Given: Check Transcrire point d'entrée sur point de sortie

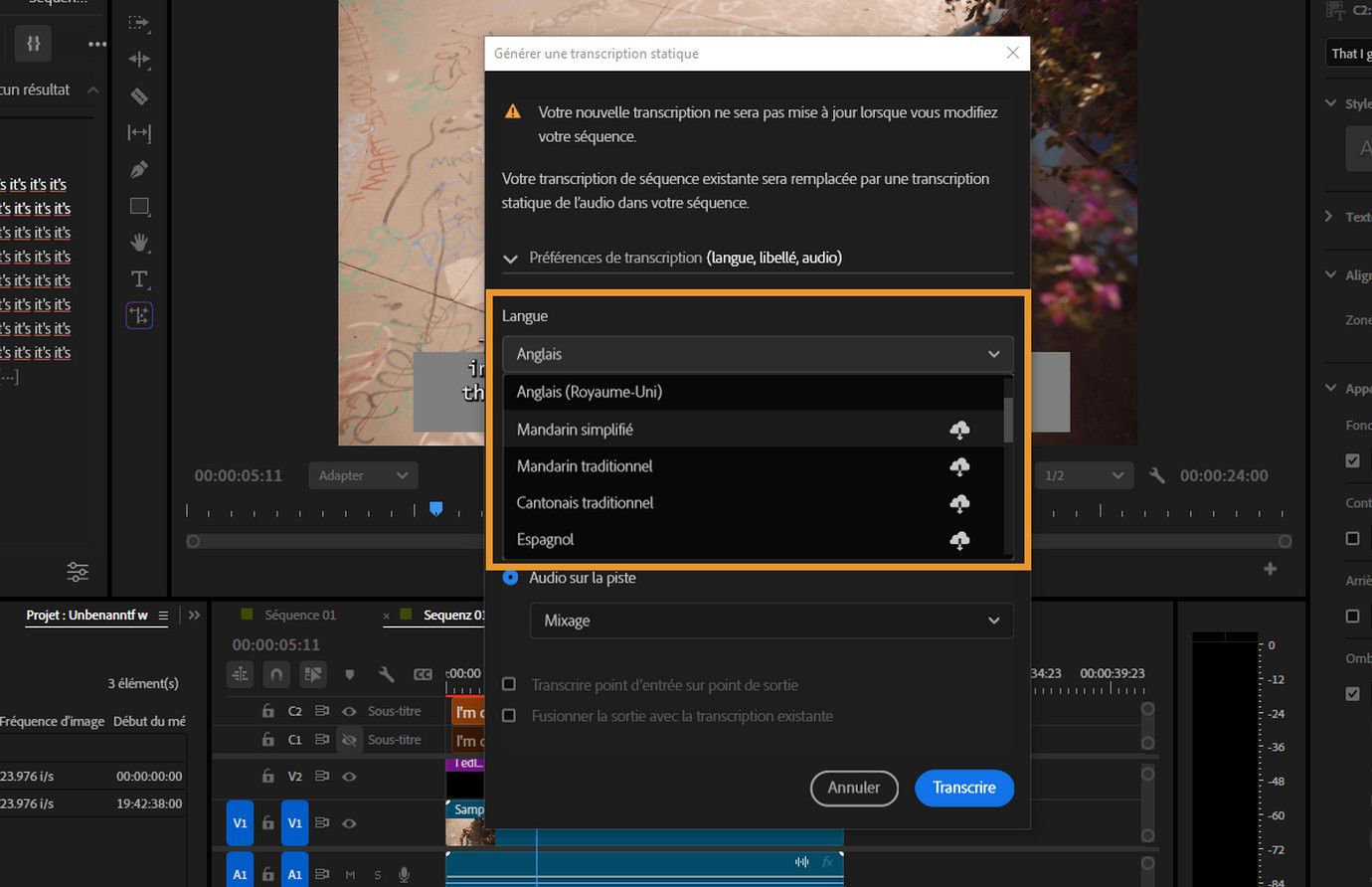Looking at the screenshot, I should (x=509, y=684).
